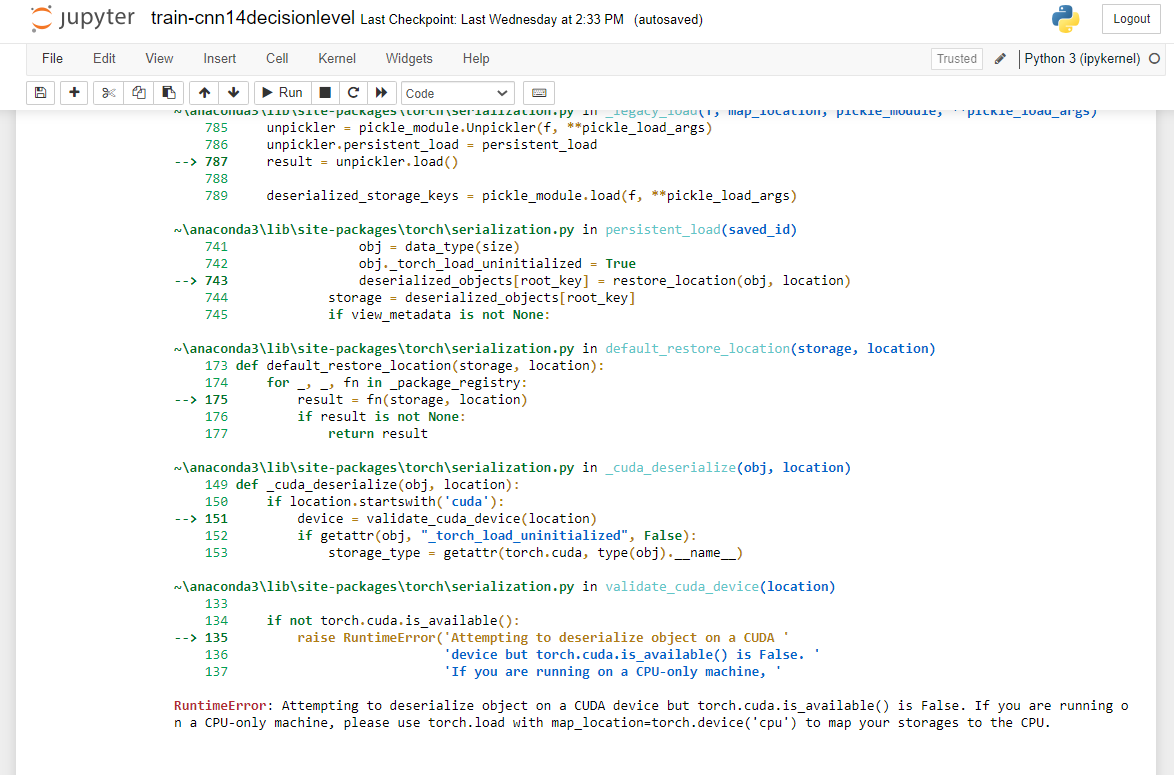This screenshot has width=1174, height=775.
Task: Open the cell type dropdown showing Code
Action: pos(457,92)
